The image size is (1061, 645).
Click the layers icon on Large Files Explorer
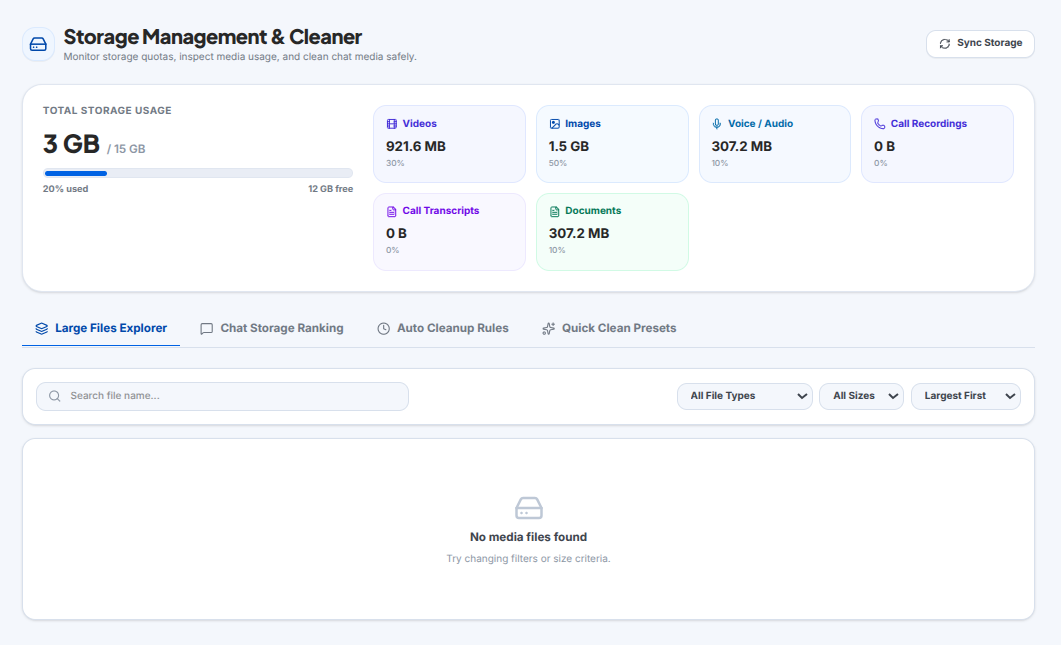(x=41, y=328)
